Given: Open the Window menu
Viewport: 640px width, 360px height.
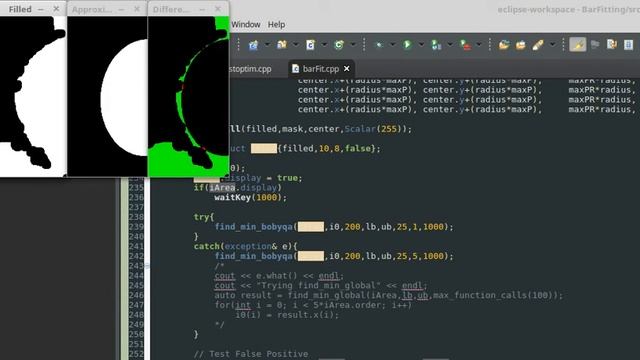Looking at the screenshot, I should [x=246, y=24].
